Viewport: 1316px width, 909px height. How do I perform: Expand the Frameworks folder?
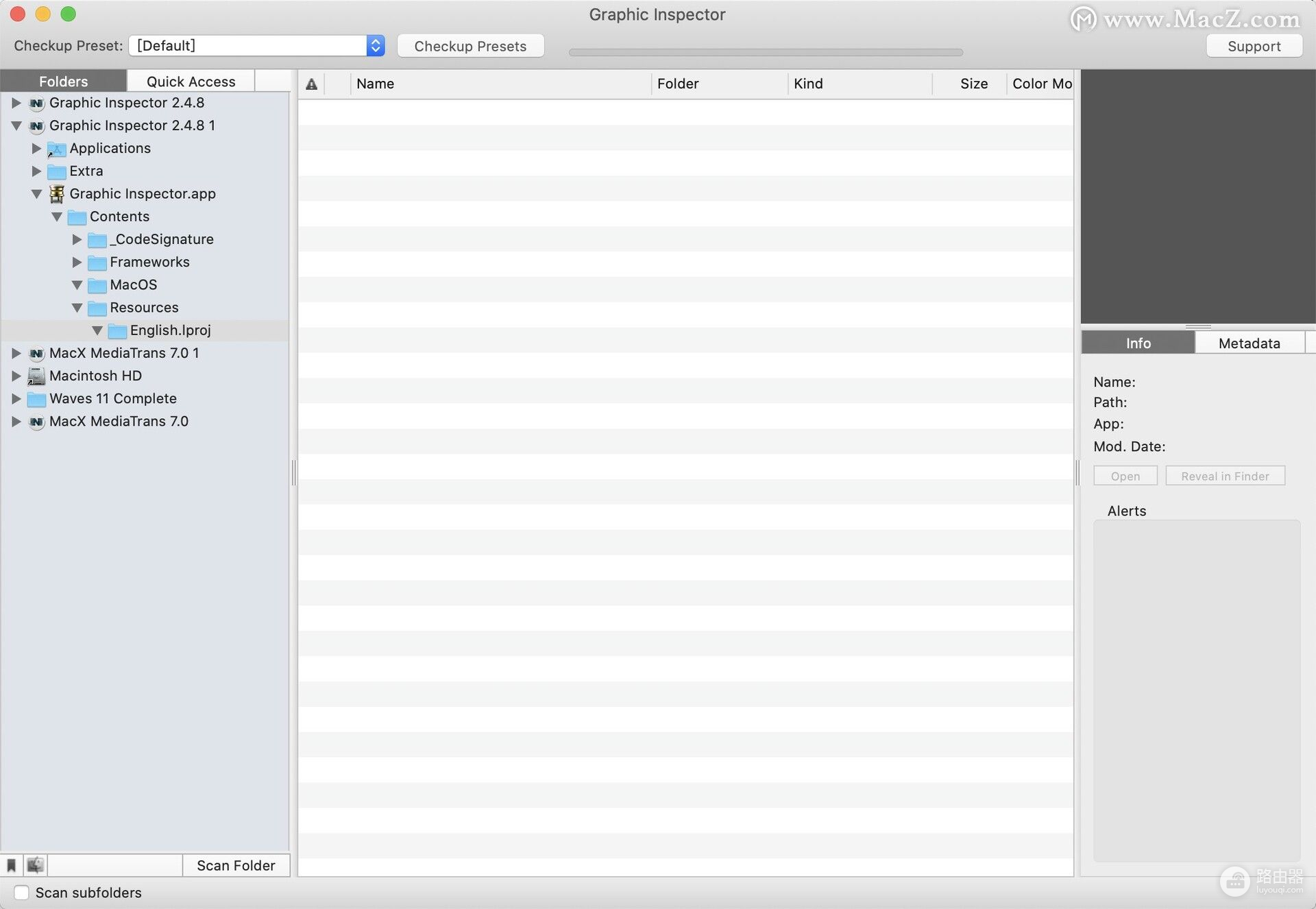coord(77,263)
